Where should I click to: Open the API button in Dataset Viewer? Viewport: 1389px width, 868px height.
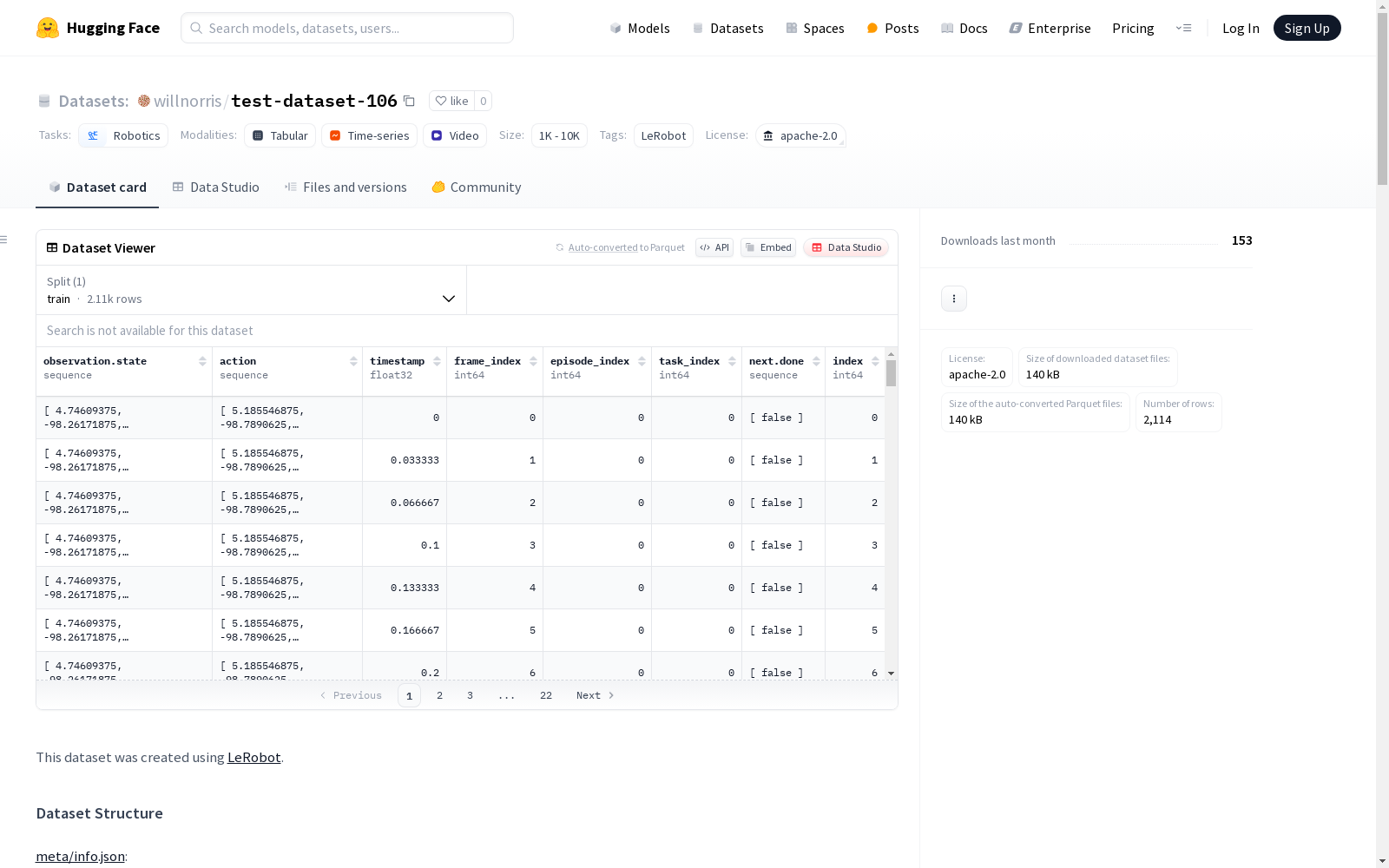[714, 247]
